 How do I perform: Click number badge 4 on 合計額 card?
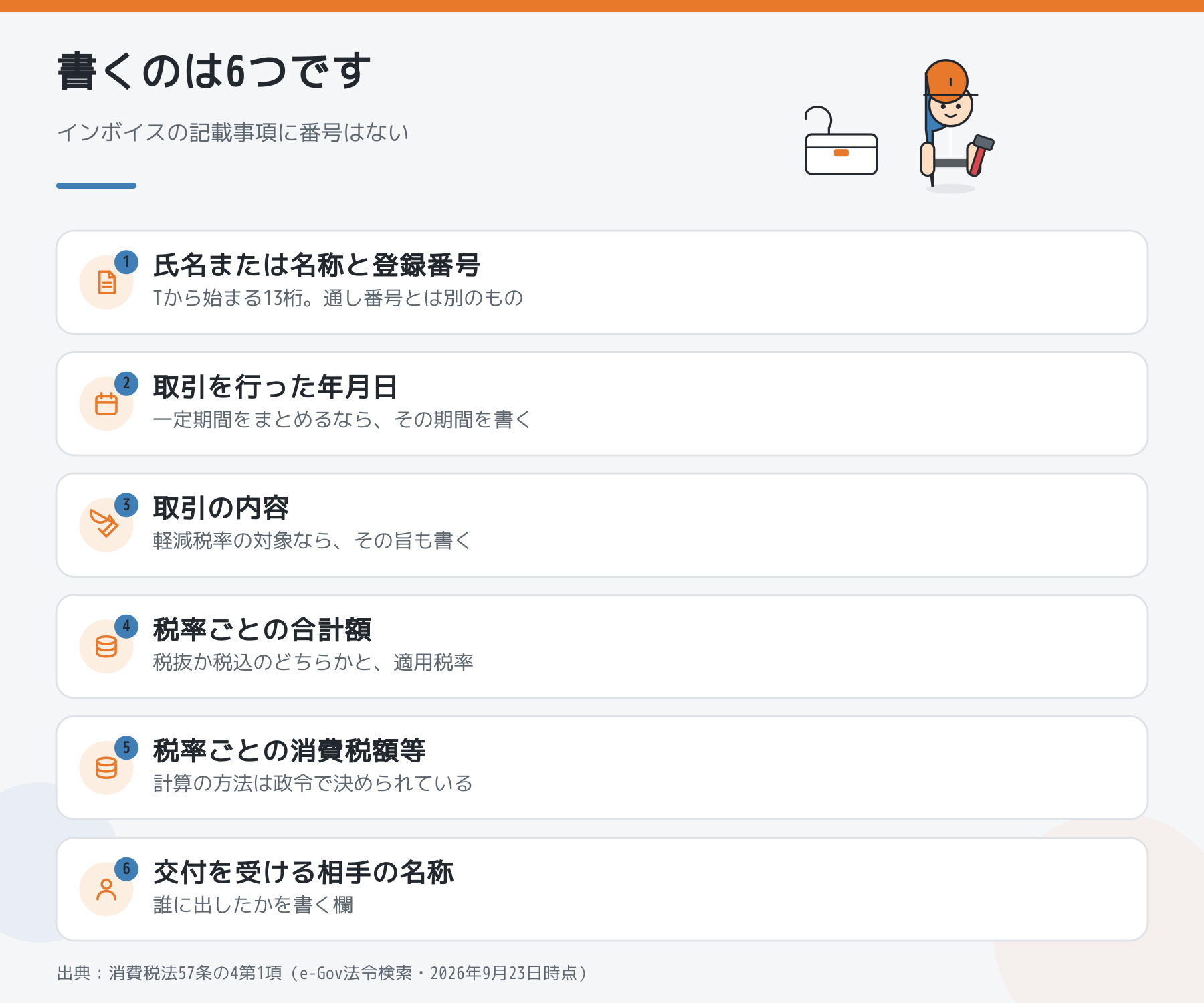126,627
